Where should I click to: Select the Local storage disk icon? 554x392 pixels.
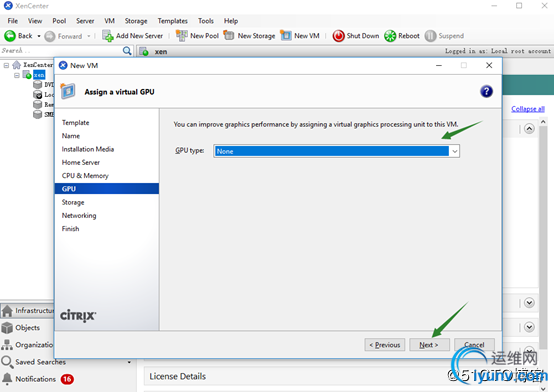(x=37, y=94)
